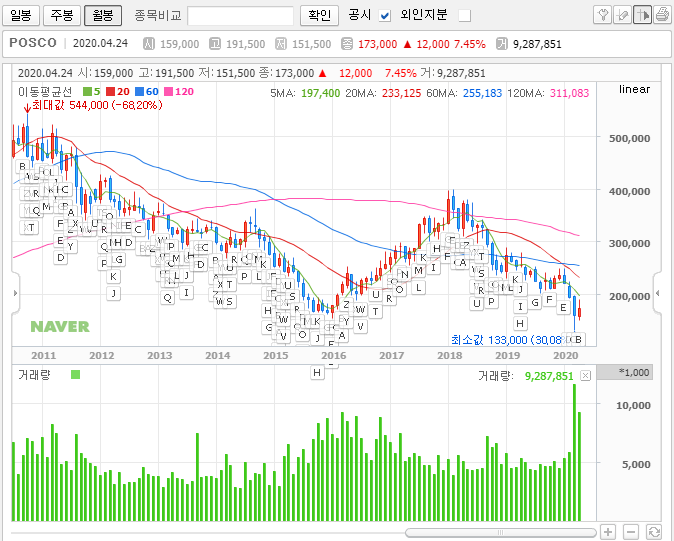Viewport: 674px width, 541px height.
Task: Click the WS disclosure marker near 2014
Action: tap(224, 302)
